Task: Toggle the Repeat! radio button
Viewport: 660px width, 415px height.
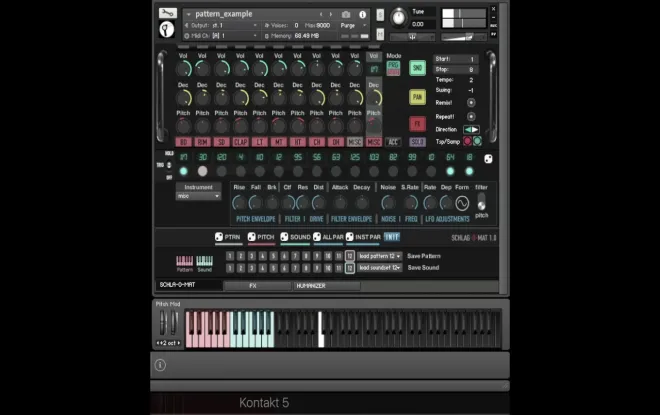Action: click(471, 117)
